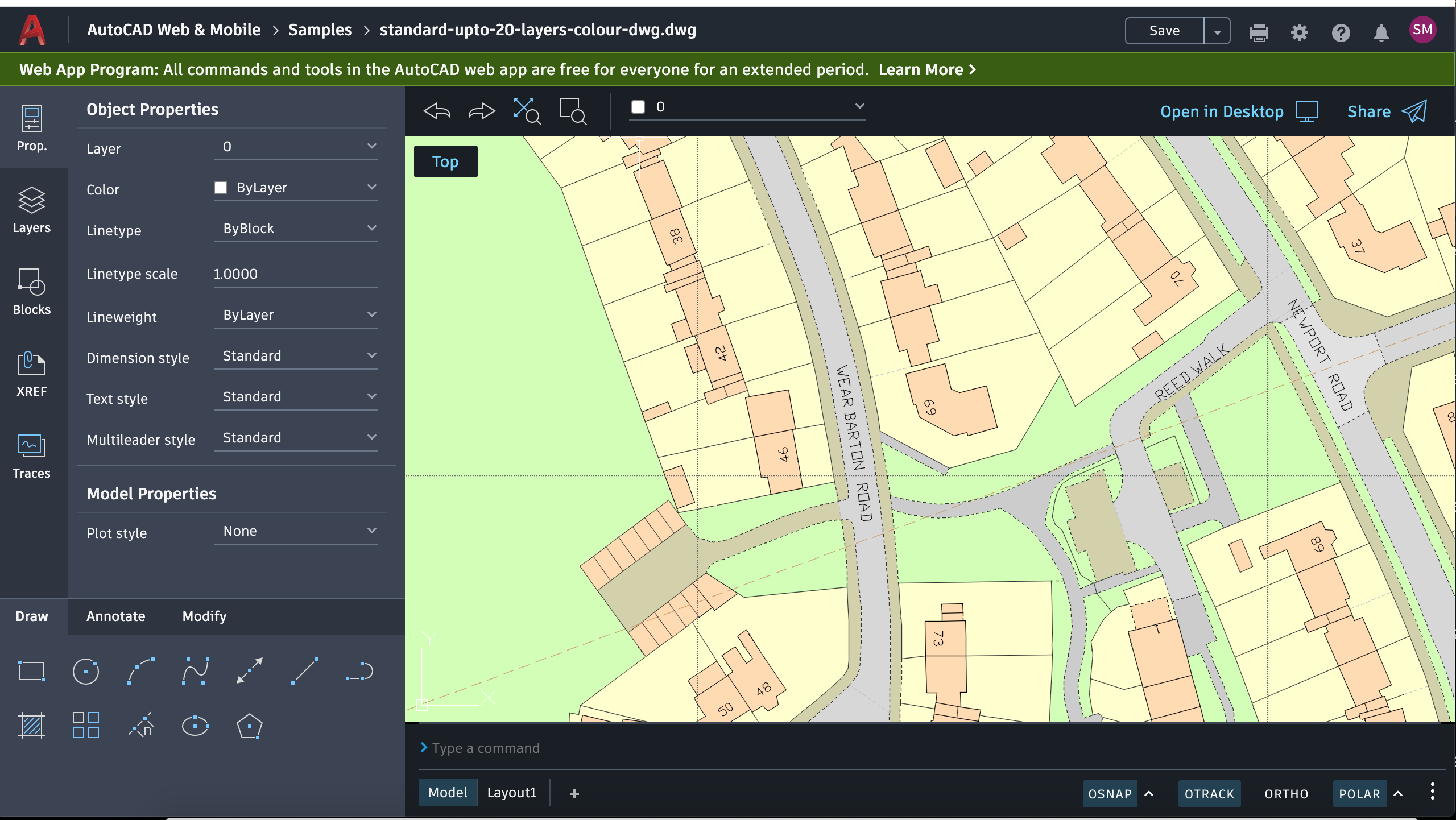Click the Zoom Window tool icon

click(573, 110)
